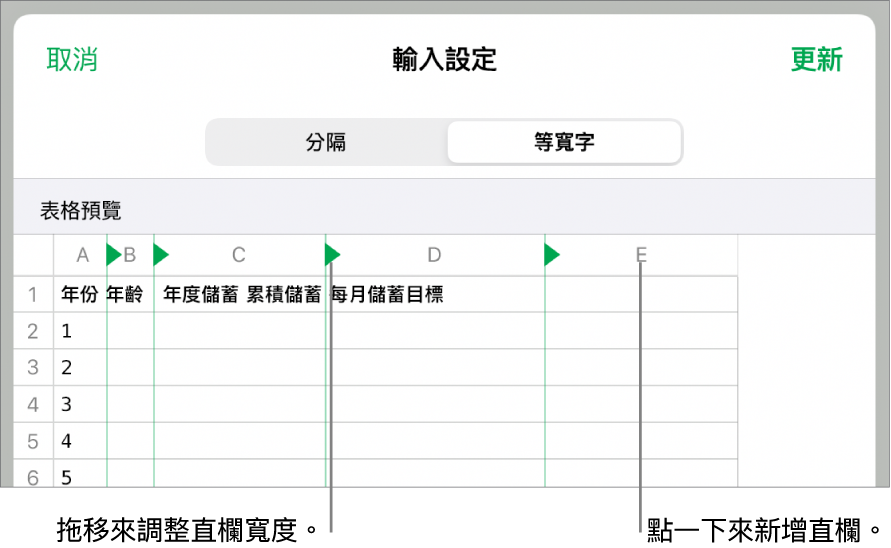Image resolution: width=891 pixels, height=548 pixels.
Task: Click the text 累積儲蓄 in row 1
Action: pyautogui.click(x=284, y=294)
